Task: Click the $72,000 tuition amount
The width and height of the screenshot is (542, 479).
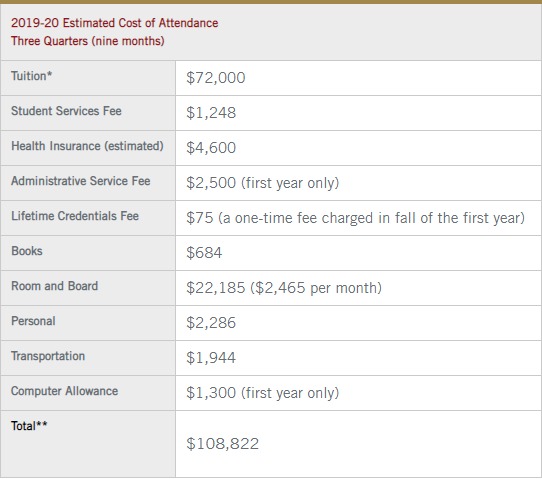Action: click(x=216, y=78)
